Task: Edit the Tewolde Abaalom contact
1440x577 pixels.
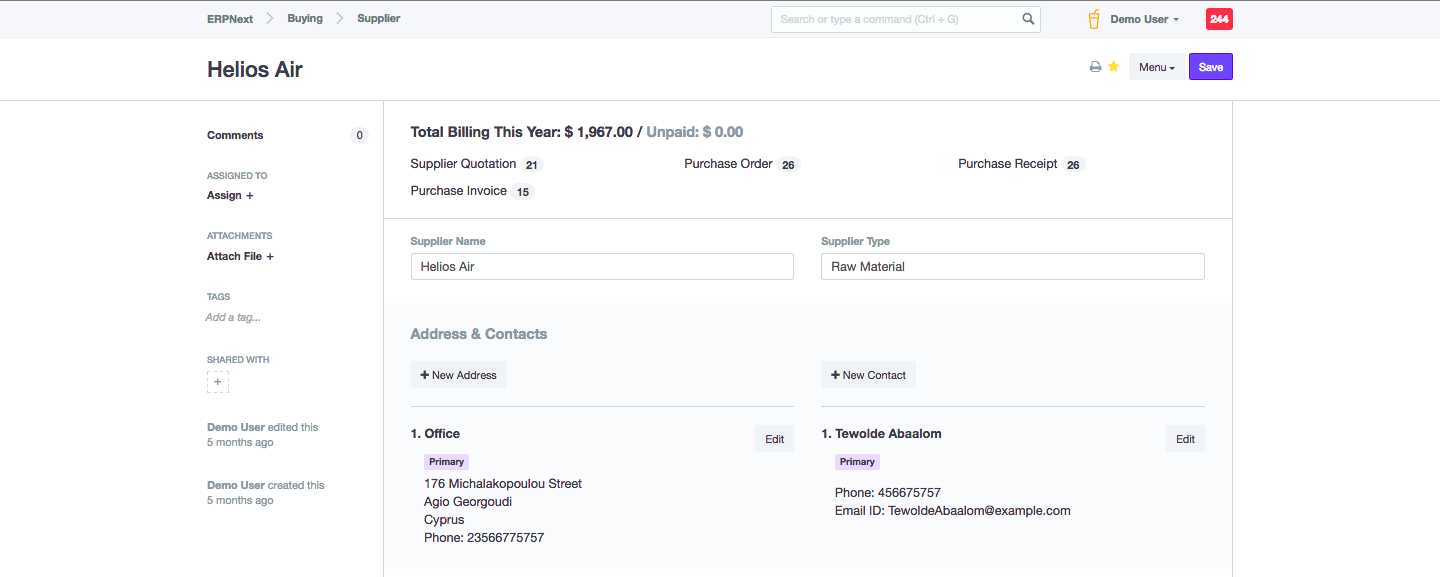Action: pos(1185,439)
